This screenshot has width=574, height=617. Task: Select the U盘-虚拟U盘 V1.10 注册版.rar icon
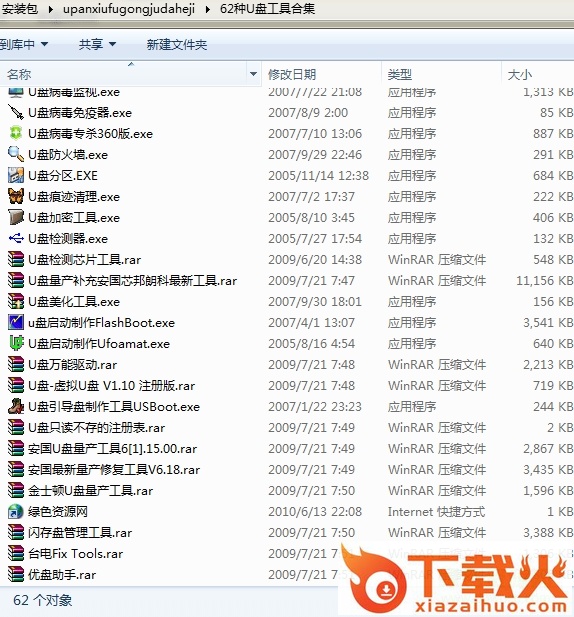point(16,386)
